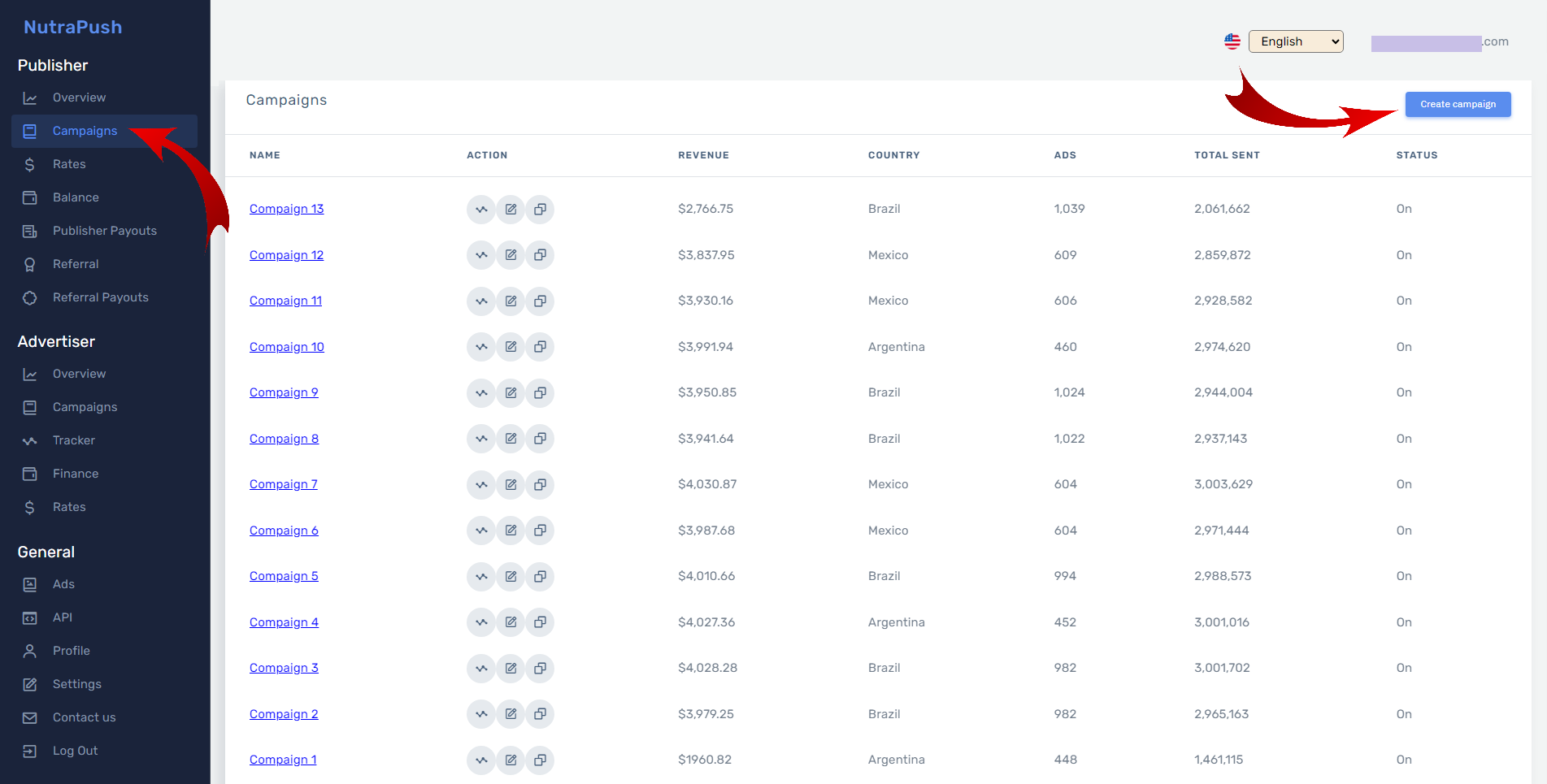
Task: Click duplicate icon for Compaign 13
Action: pos(540,210)
